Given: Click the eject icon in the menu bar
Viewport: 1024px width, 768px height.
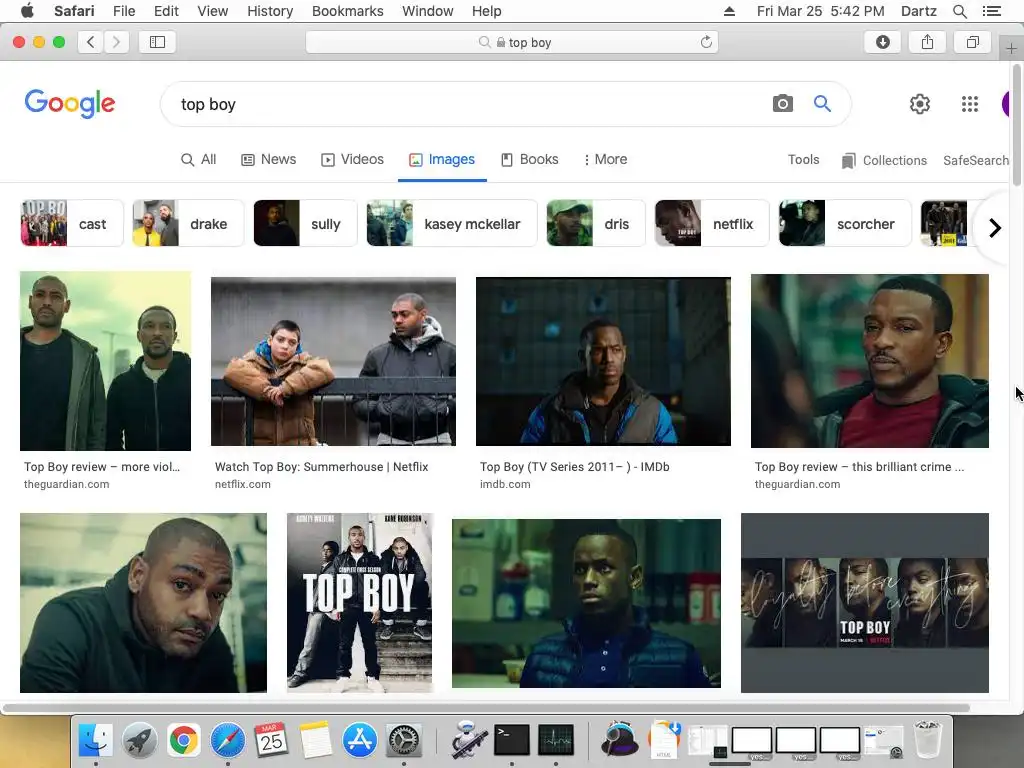Looking at the screenshot, I should tap(729, 11).
